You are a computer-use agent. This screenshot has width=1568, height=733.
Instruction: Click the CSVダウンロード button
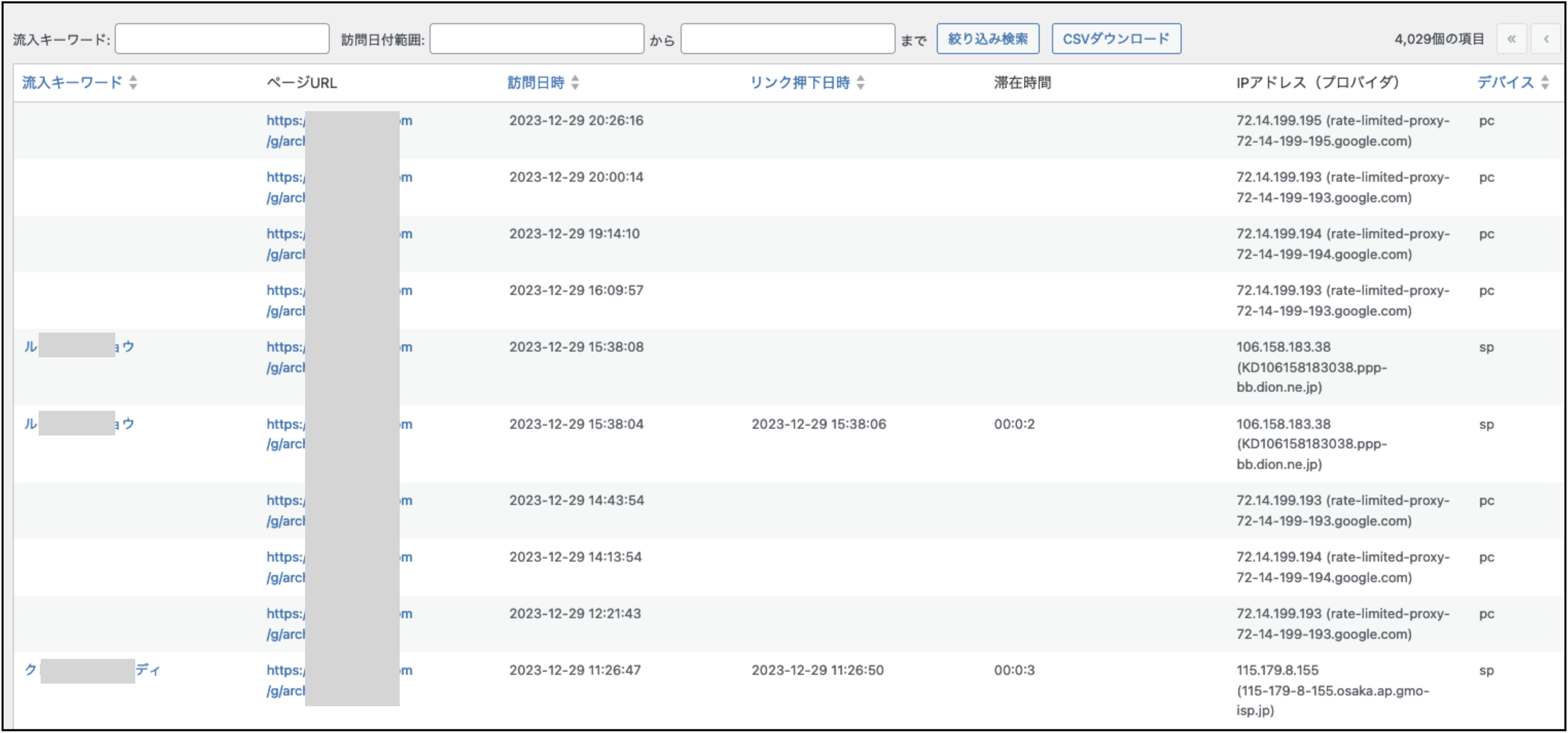tap(1116, 39)
